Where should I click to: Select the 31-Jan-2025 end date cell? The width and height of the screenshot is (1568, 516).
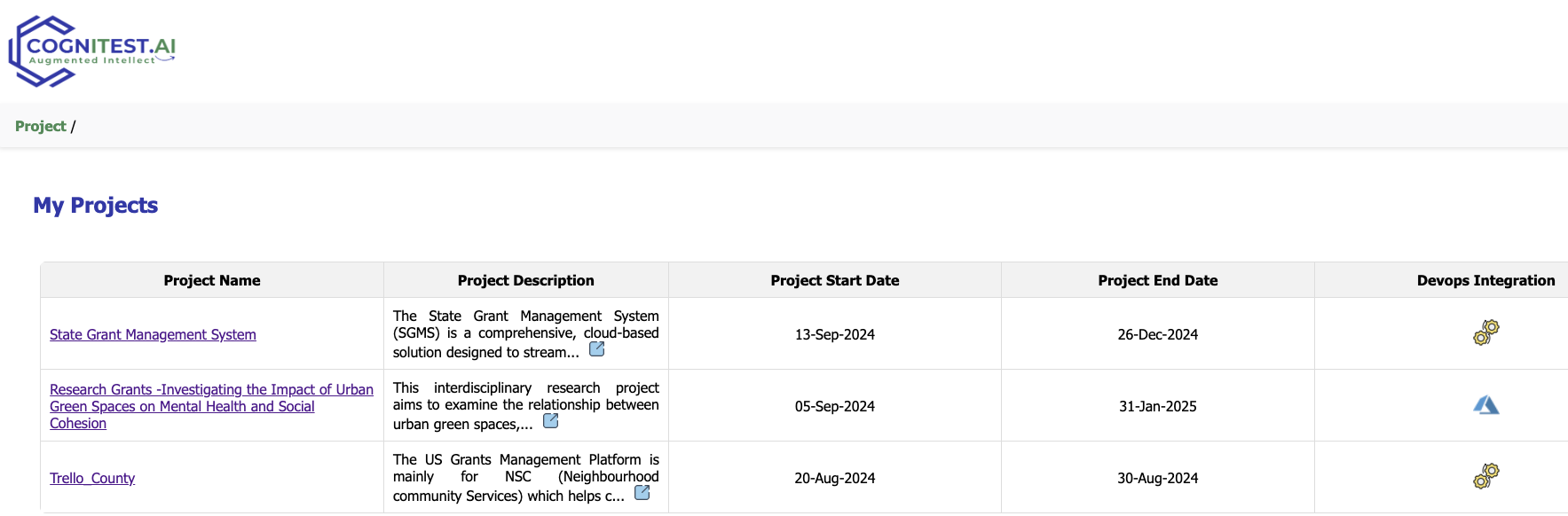tap(1158, 406)
